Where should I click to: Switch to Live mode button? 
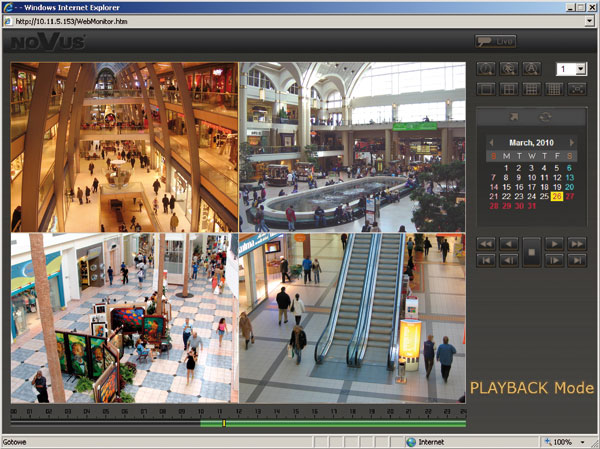click(496, 41)
